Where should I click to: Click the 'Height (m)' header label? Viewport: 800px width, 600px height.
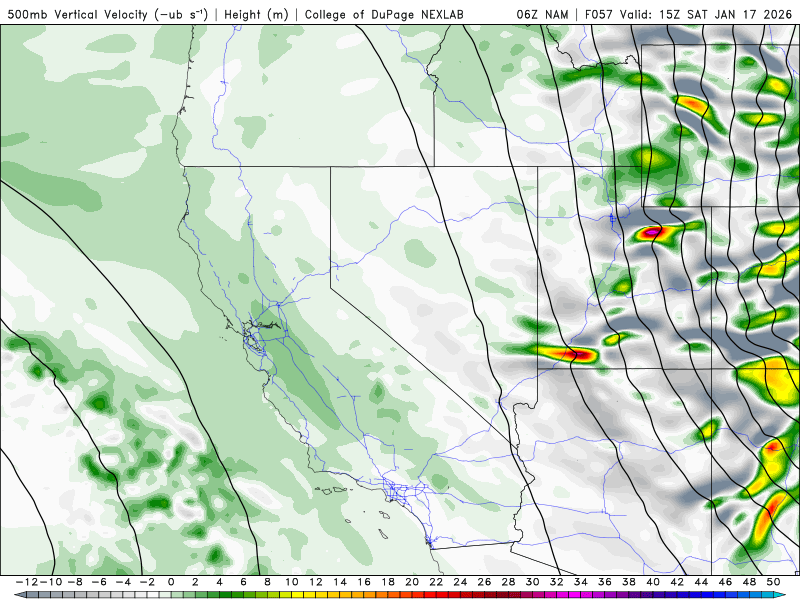[x=257, y=14]
